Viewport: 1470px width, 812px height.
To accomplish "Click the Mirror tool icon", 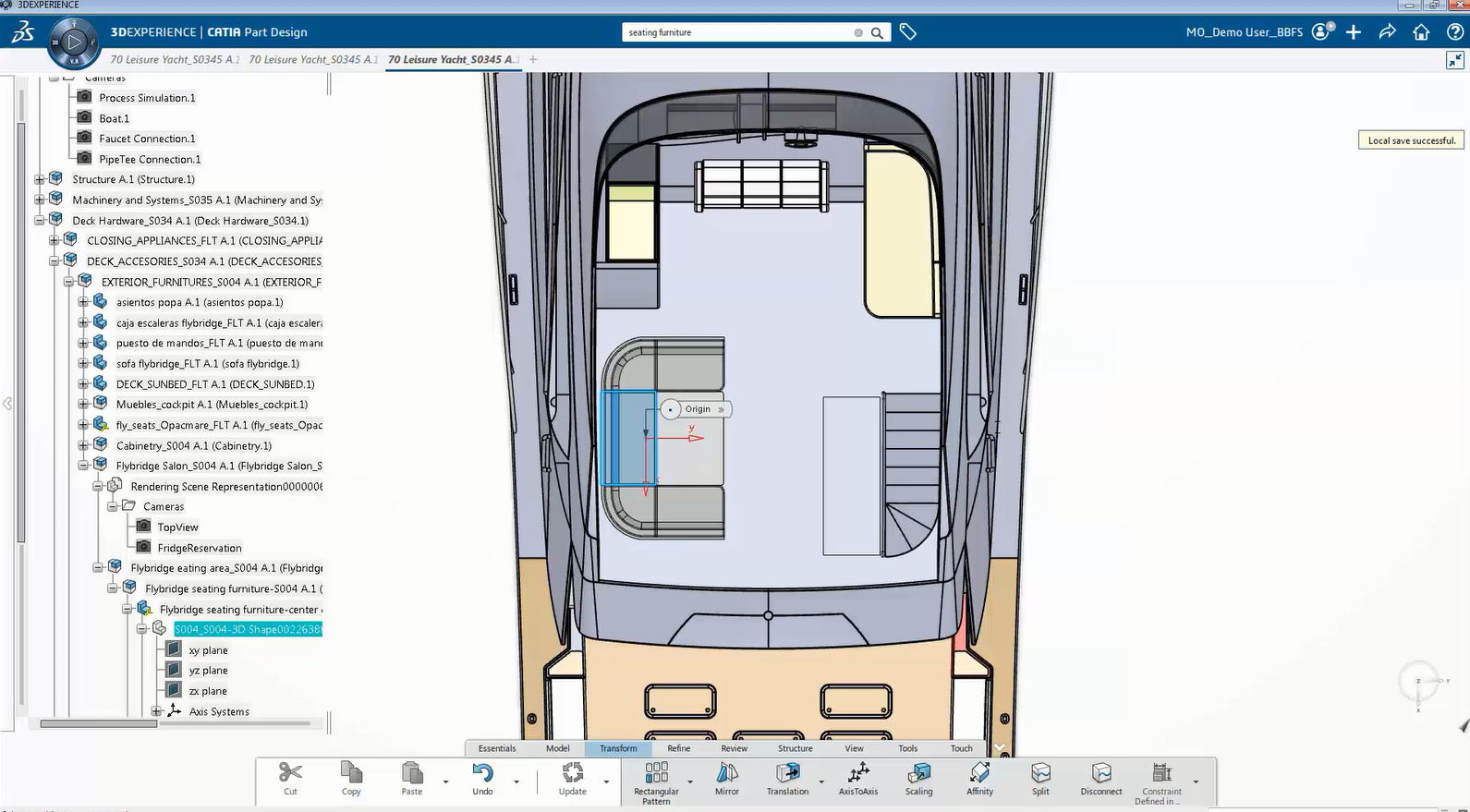I will [726, 773].
